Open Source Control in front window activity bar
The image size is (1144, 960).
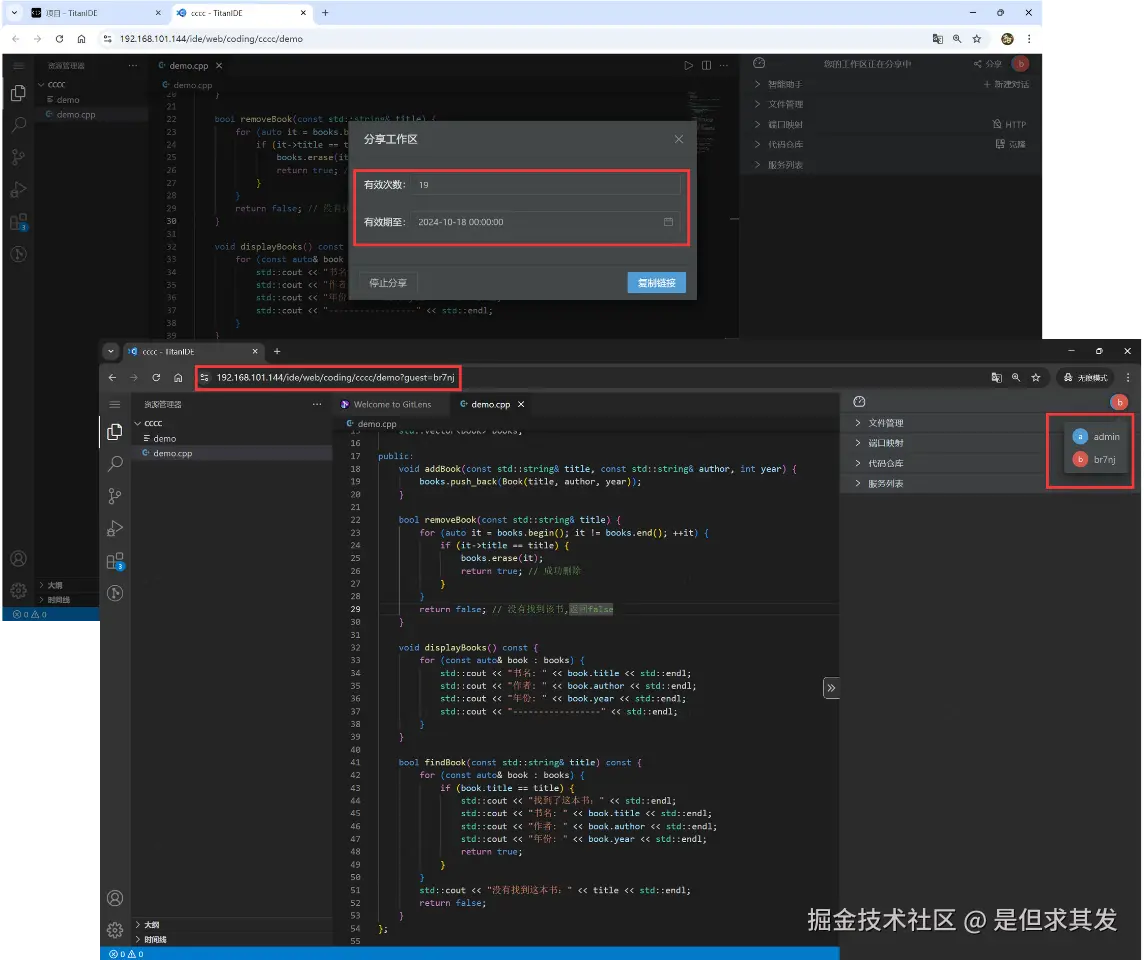coord(115,496)
